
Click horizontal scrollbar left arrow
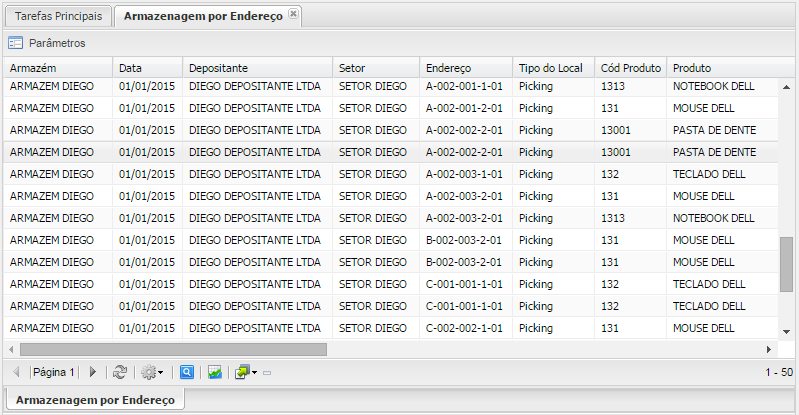click(11, 349)
